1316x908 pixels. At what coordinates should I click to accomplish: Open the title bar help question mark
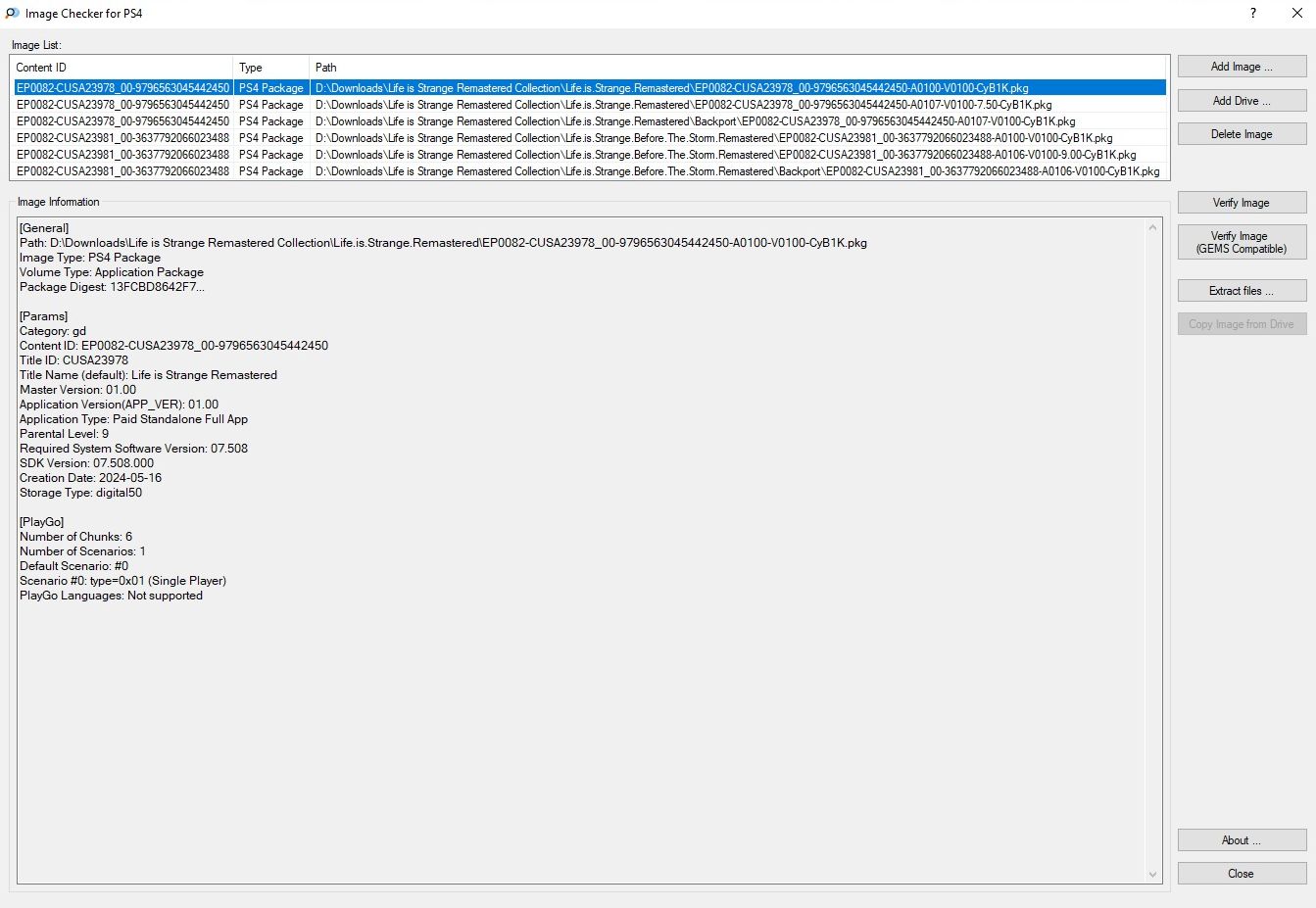click(1252, 14)
